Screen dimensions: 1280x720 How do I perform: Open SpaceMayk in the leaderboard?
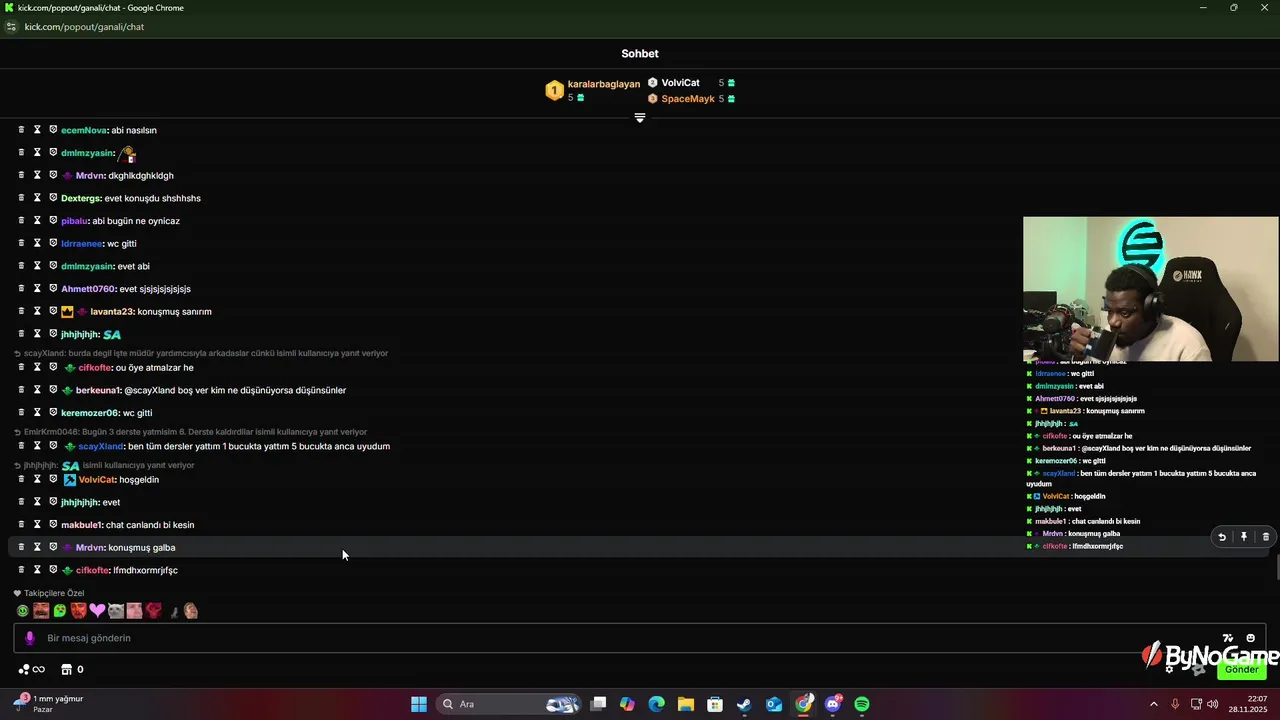point(691,99)
